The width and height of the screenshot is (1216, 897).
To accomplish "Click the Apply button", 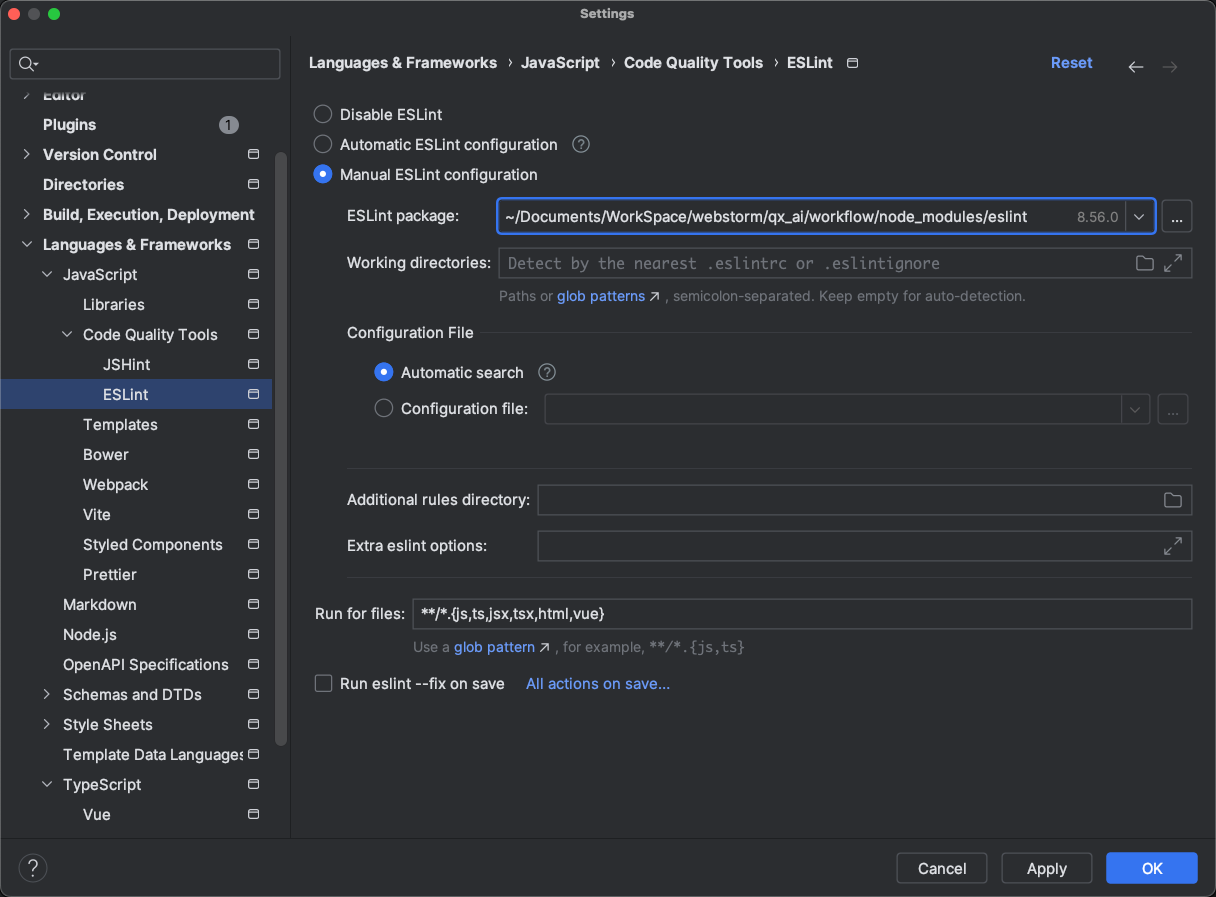I will [x=1047, y=868].
